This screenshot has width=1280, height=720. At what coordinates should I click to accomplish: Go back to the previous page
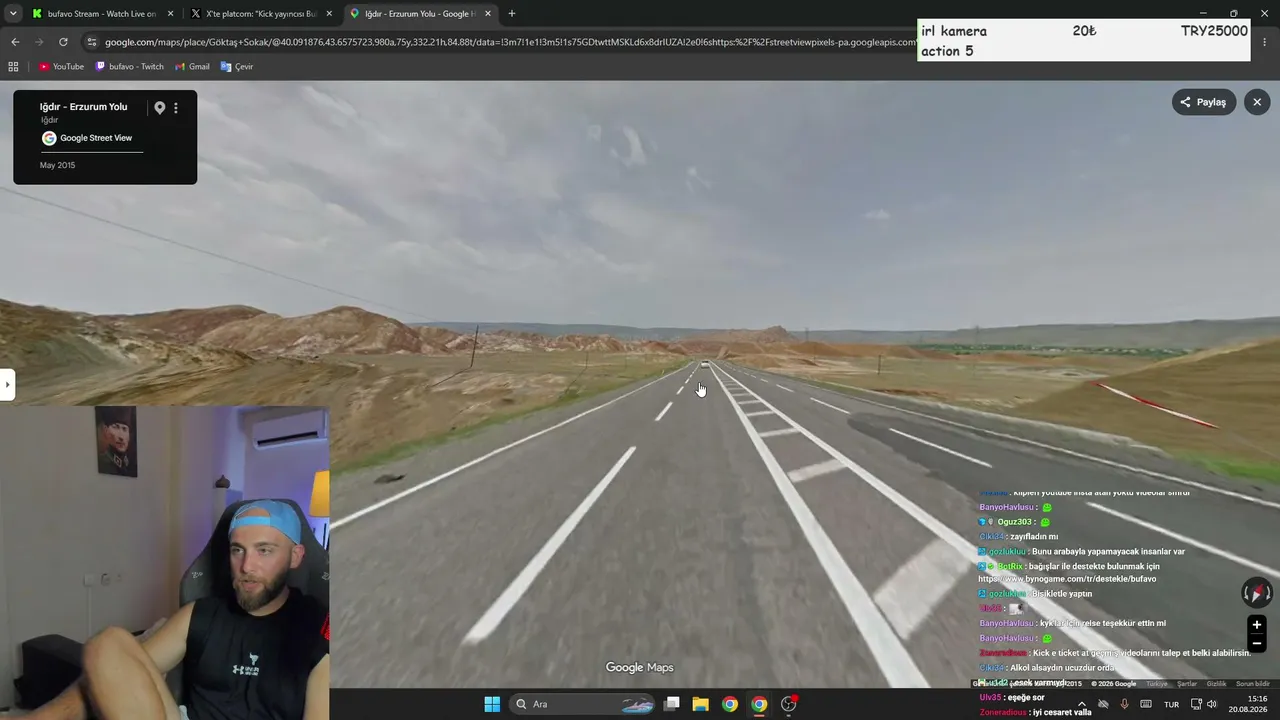point(15,42)
